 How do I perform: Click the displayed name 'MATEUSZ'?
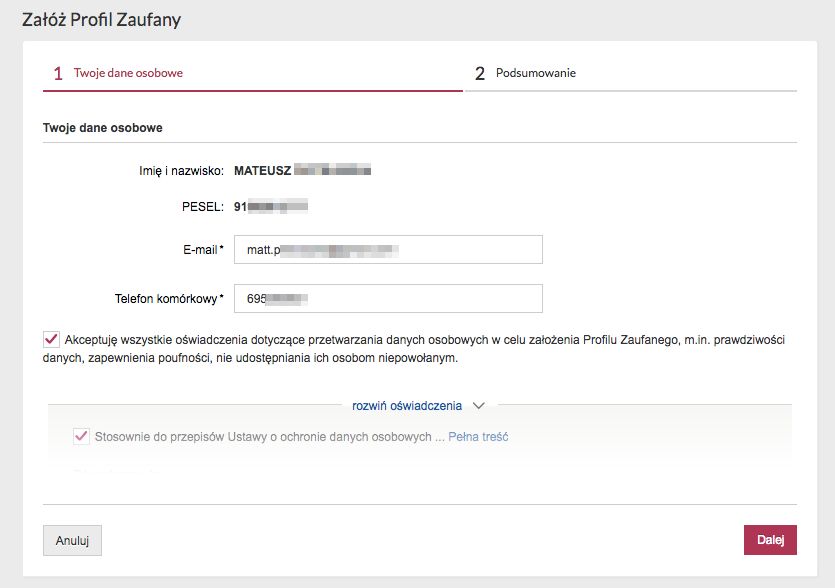pos(263,170)
